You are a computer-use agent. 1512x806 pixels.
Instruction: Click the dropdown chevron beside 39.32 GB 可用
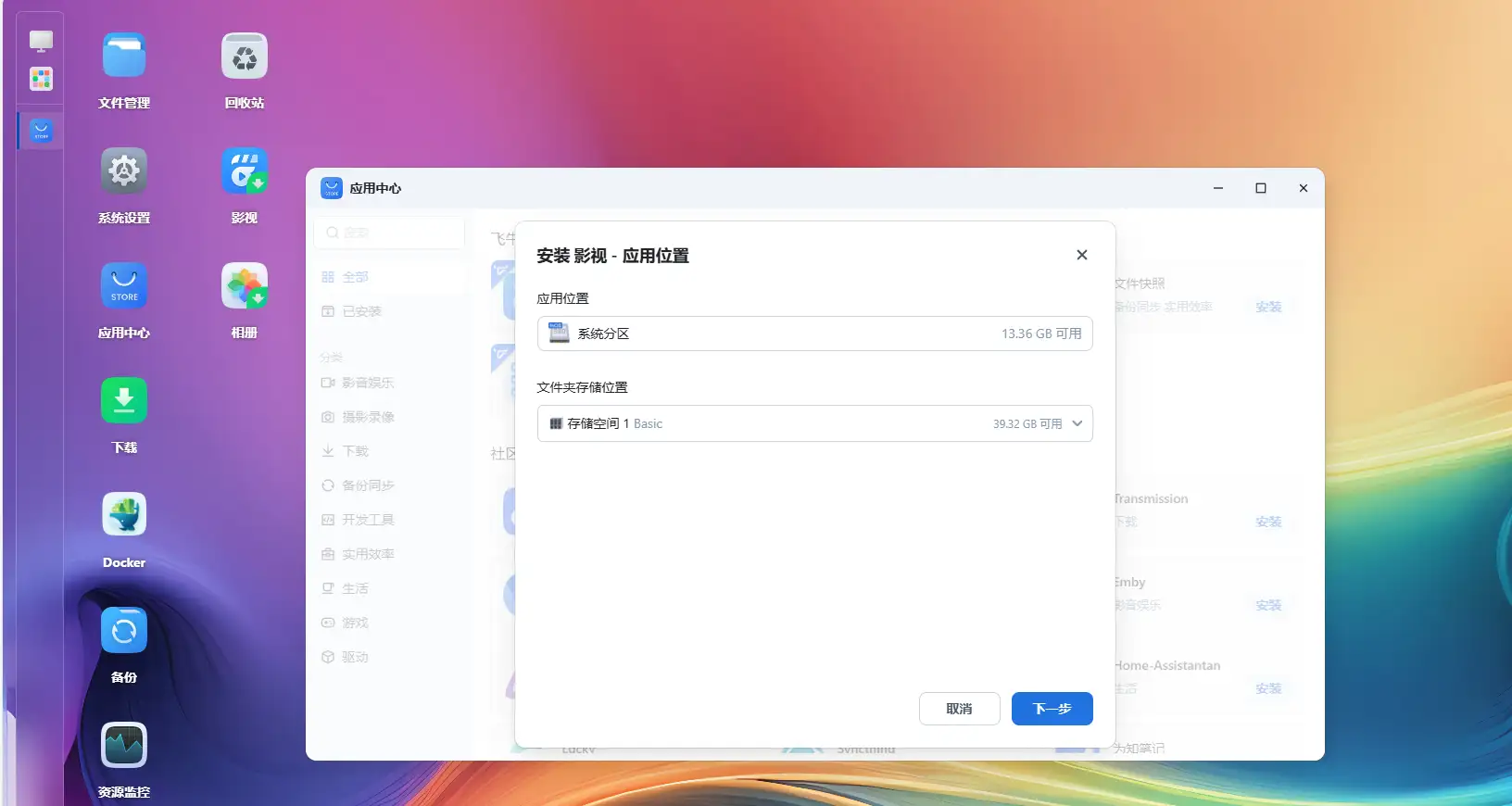(1077, 423)
